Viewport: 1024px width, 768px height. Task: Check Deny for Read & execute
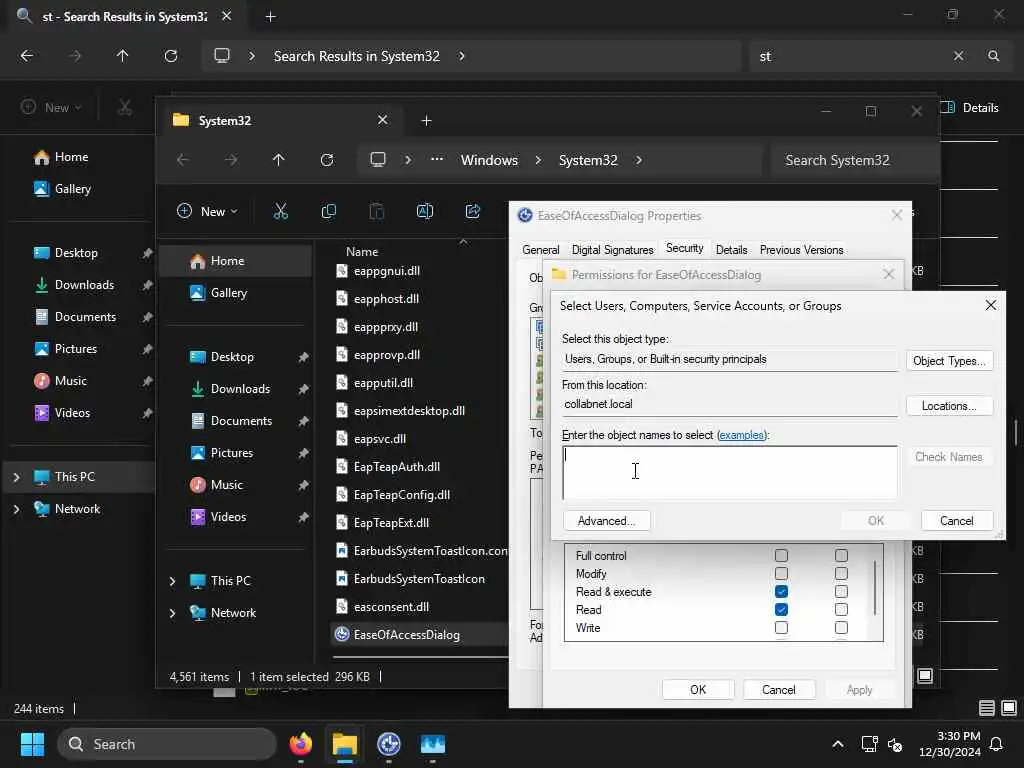click(x=841, y=592)
